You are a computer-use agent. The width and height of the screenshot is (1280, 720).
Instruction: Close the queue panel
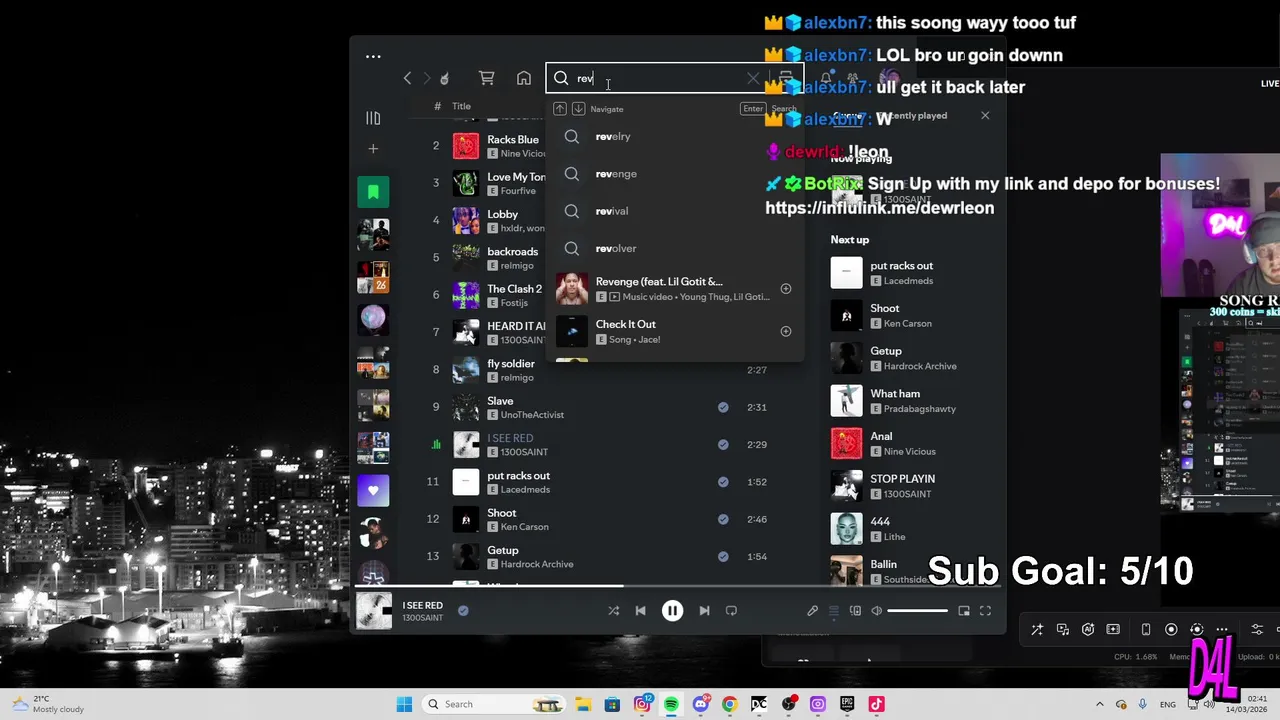point(985,116)
